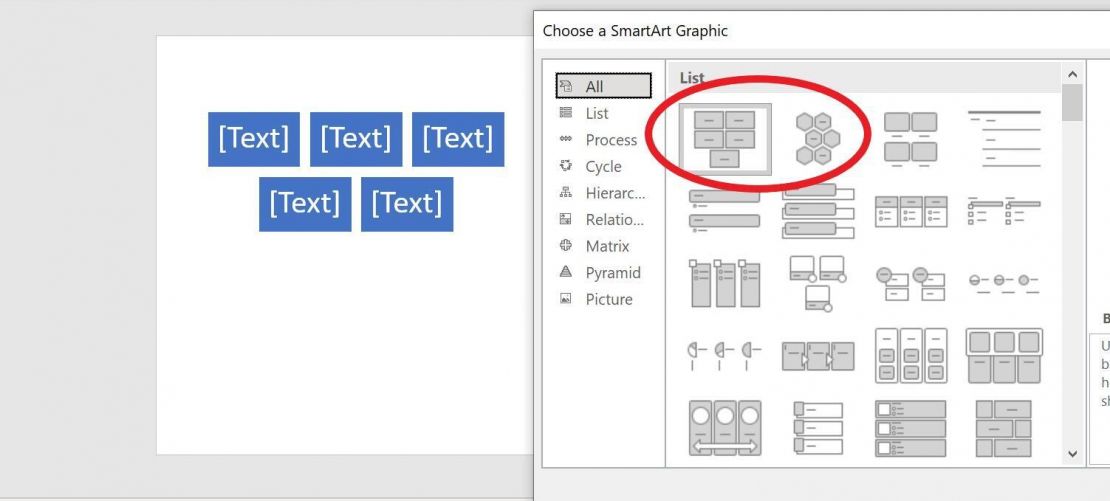
Task: Select the Lined List layout
Action: [x=1003, y=139]
